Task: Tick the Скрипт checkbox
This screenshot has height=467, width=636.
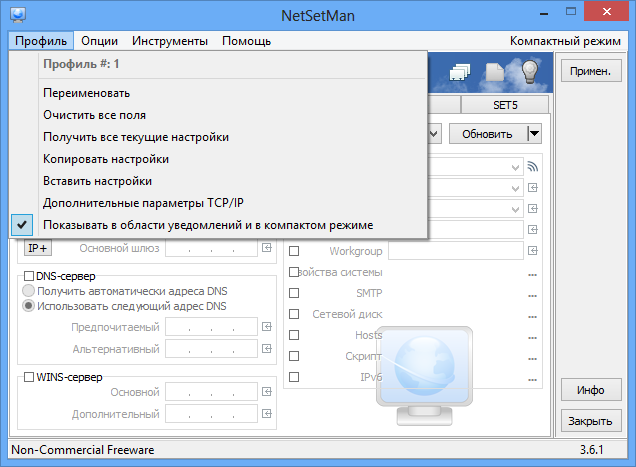Action: point(294,356)
